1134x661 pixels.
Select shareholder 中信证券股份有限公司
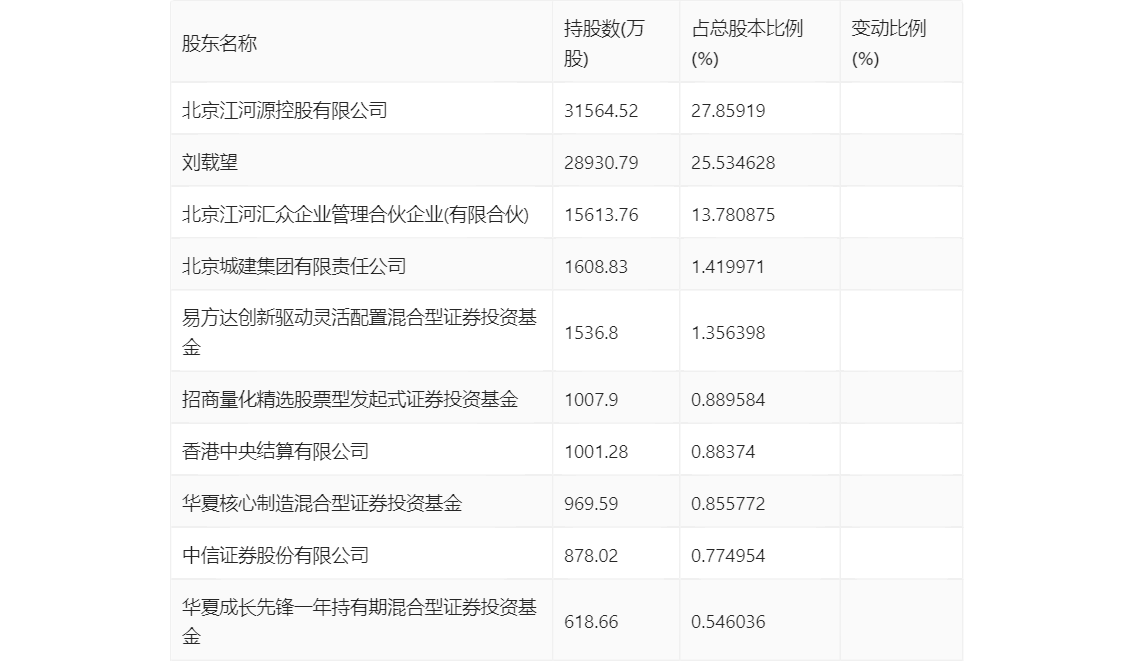(276, 556)
